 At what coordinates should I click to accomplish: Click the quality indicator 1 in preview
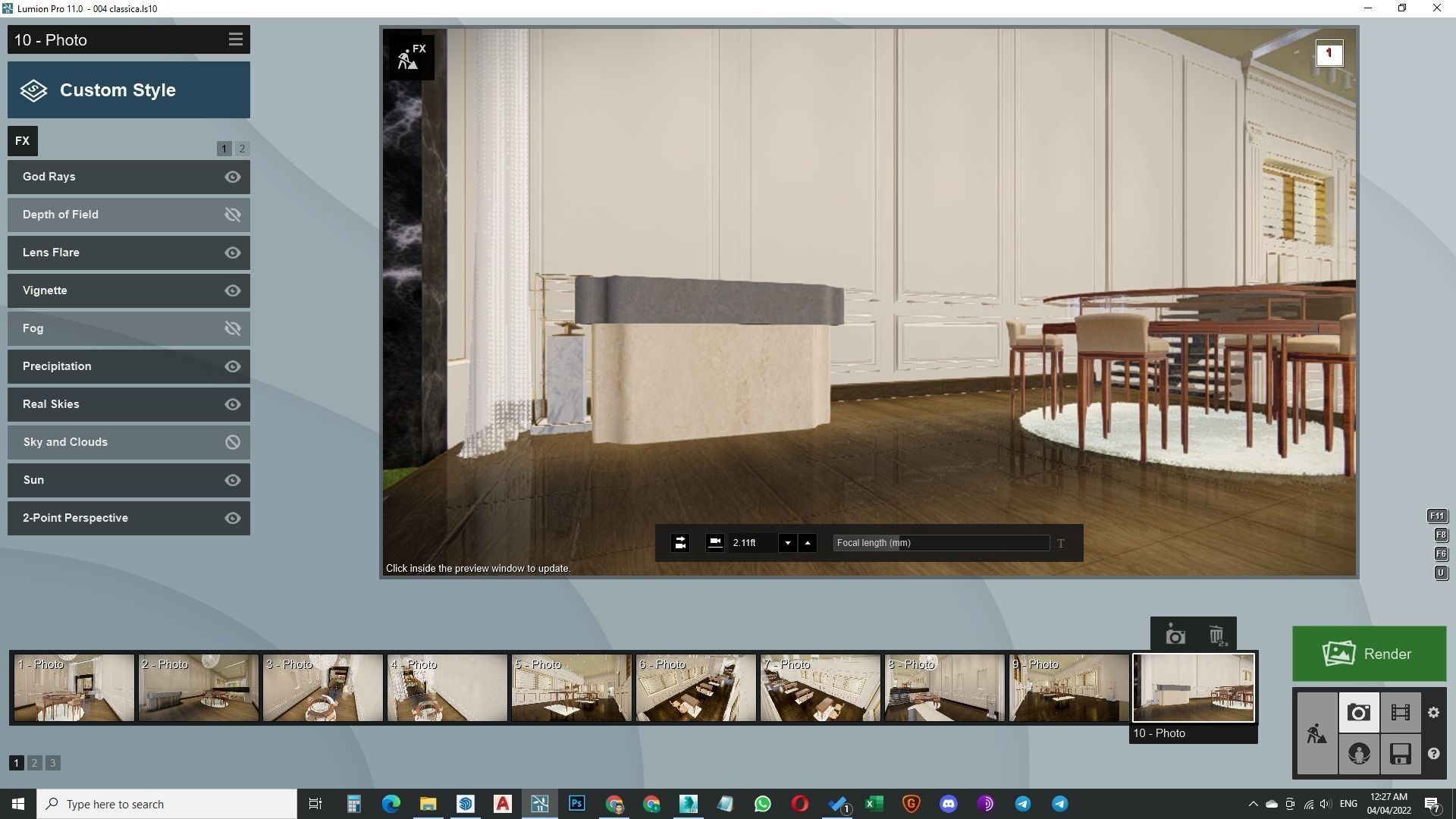pyautogui.click(x=1329, y=53)
